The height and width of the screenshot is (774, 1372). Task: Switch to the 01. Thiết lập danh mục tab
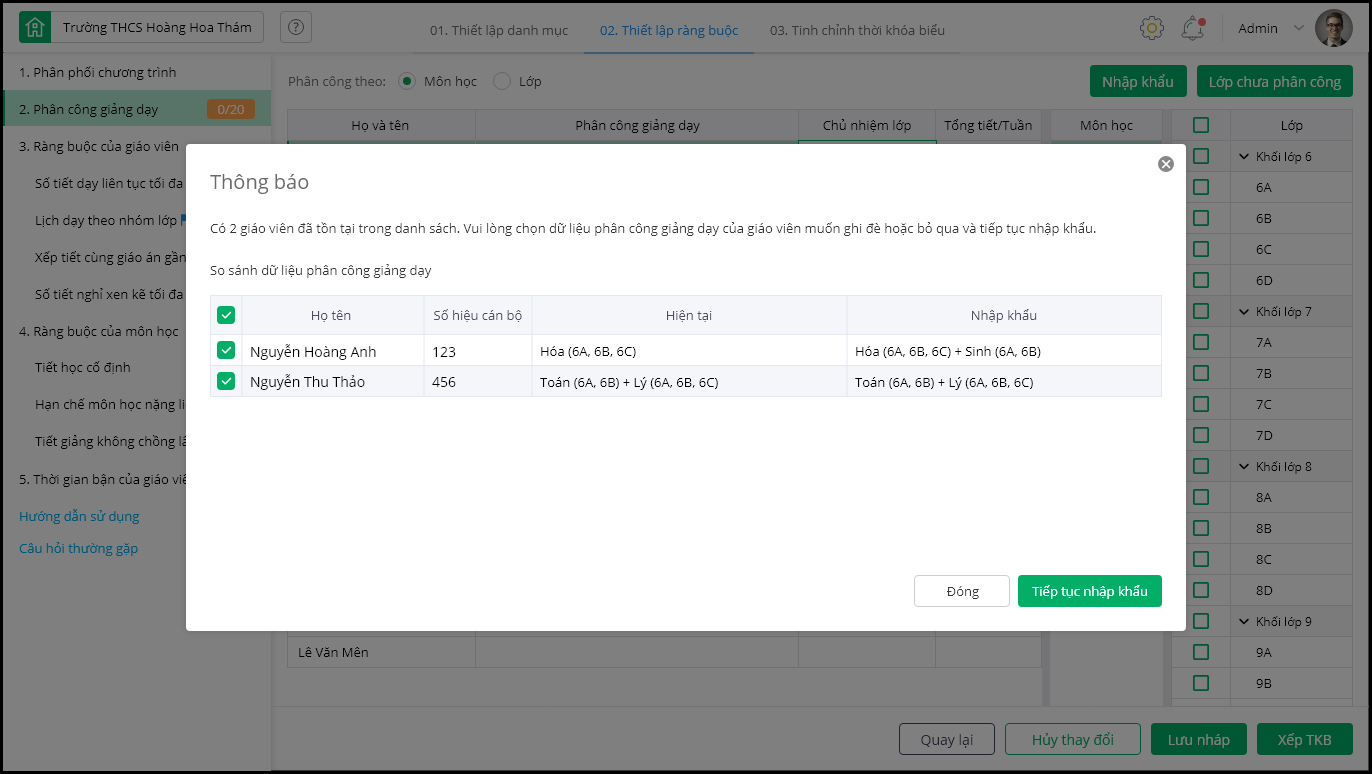[x=499, y=30]
